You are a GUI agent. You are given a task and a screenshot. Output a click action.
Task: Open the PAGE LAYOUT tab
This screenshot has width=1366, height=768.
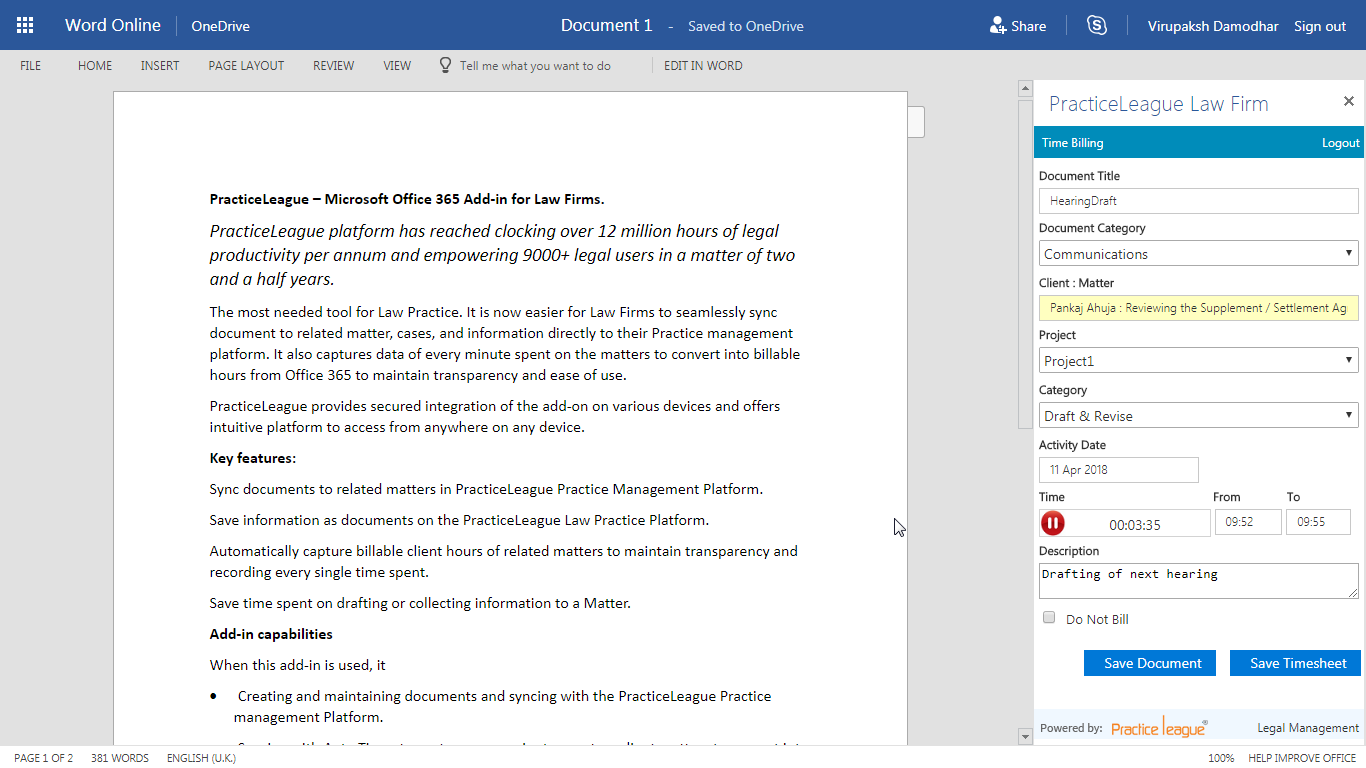246,66
